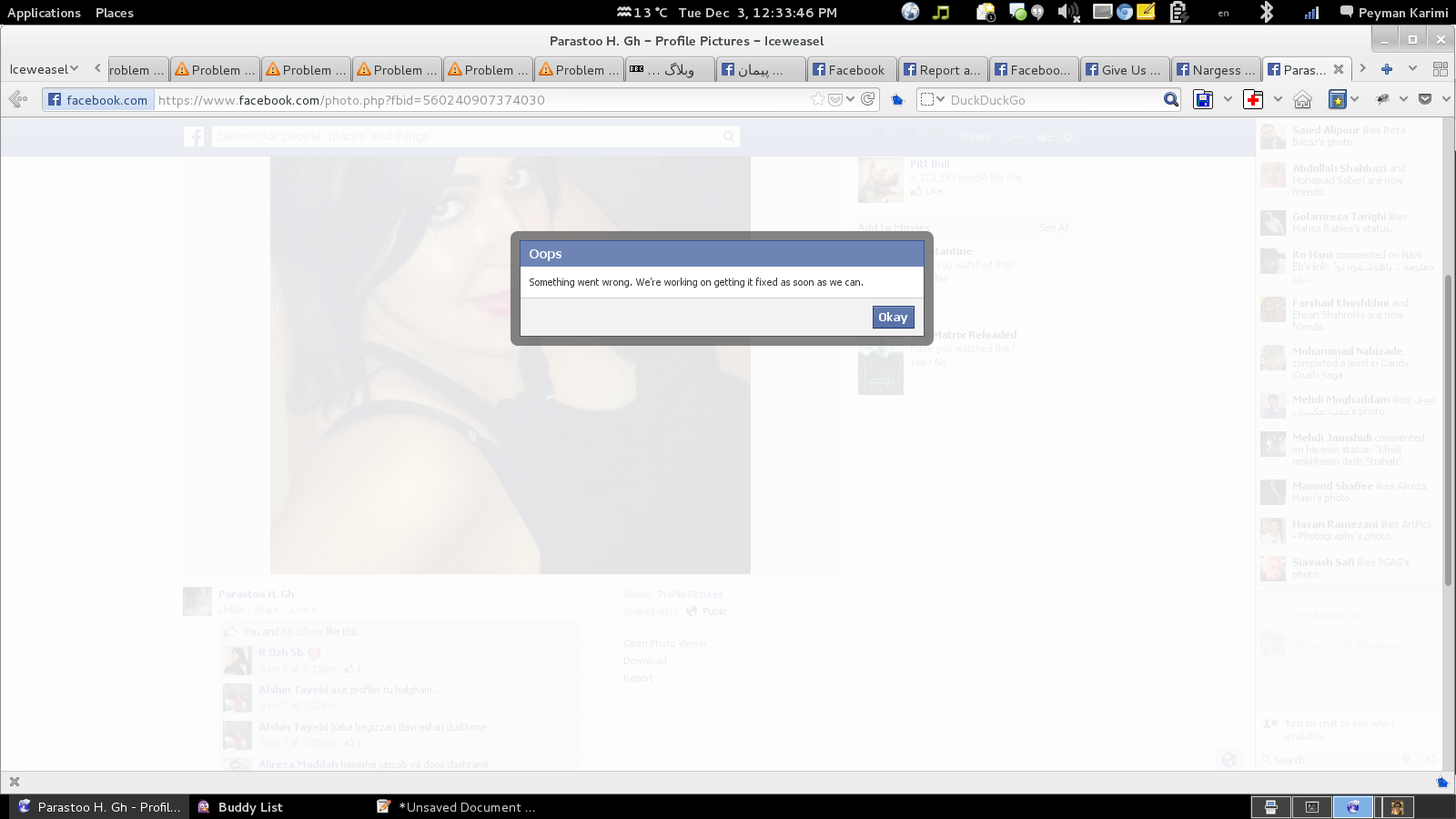The image size is (1456, 819).
Task: Click the Bluetooth icon in the top panel
Action: point(1266,12)
